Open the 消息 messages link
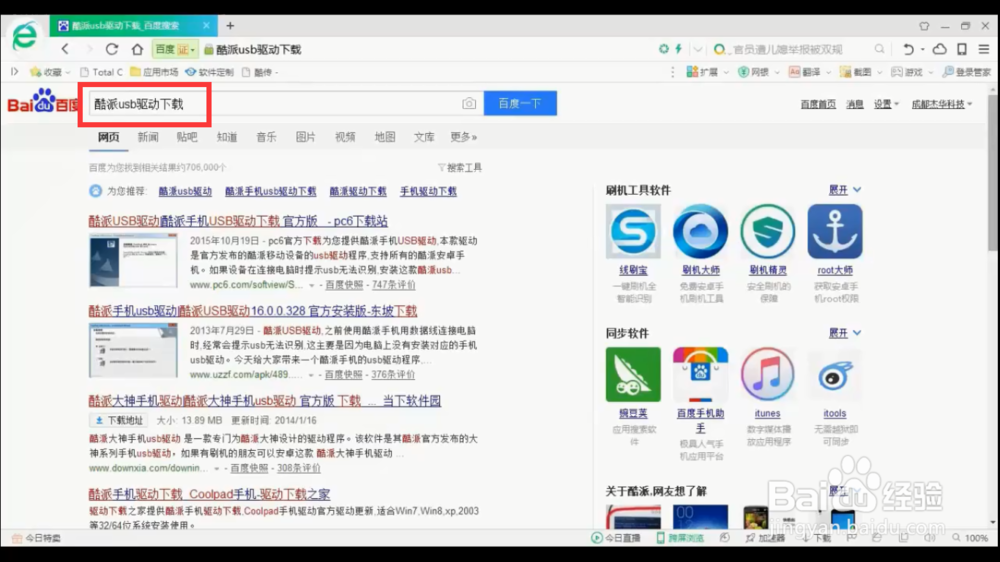Viewport: 1000px width, 562px height. 855,104
